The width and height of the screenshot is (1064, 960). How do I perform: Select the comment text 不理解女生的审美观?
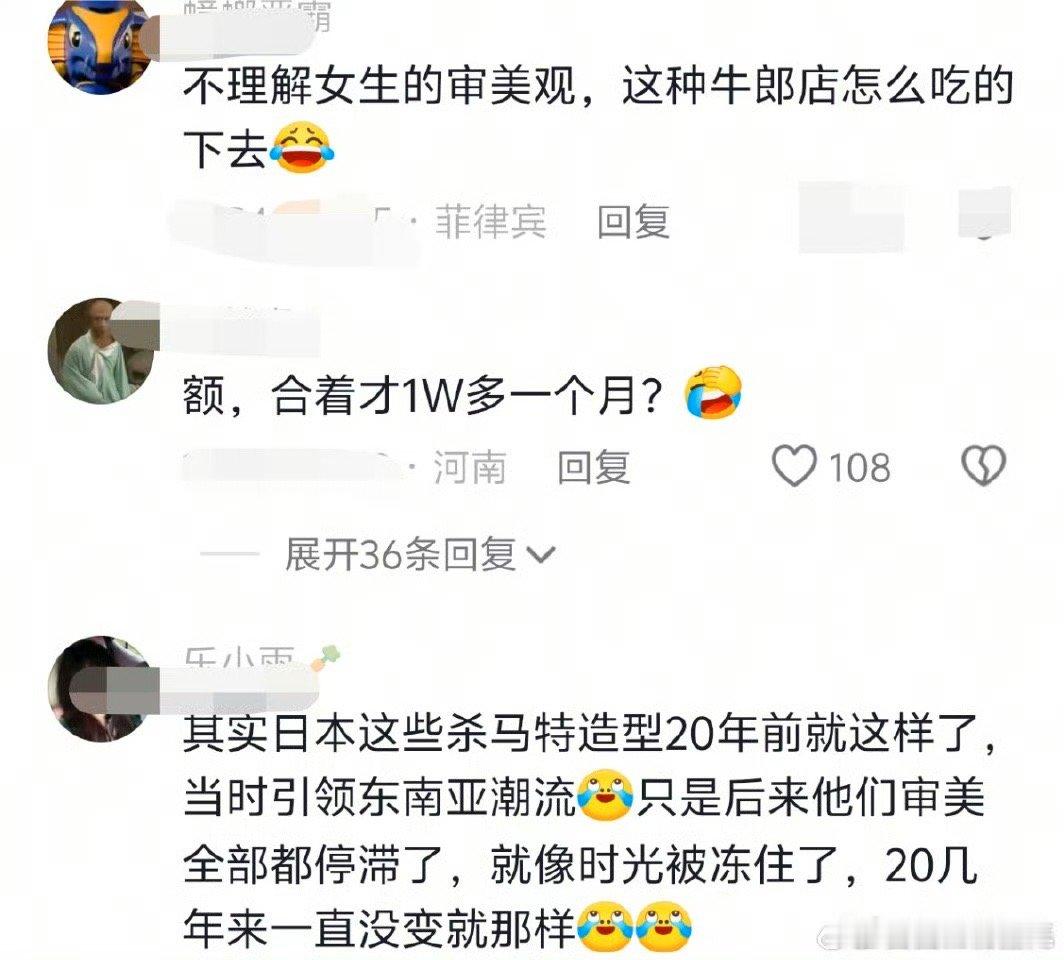(379, 86)
